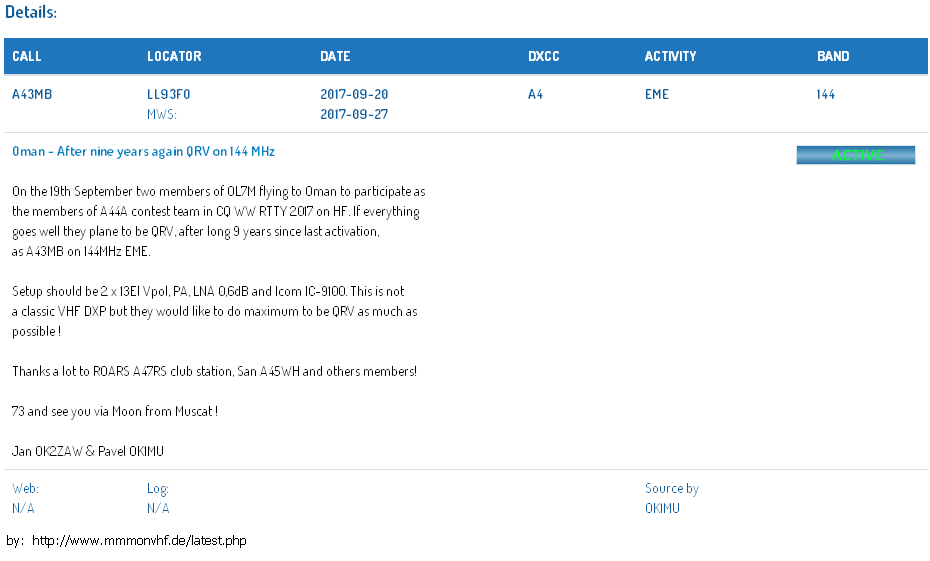The height and width of the screenshot is (561, 930).
Task: Open the mmmonvhf.de latest.php URL
Action: point(139,540)
